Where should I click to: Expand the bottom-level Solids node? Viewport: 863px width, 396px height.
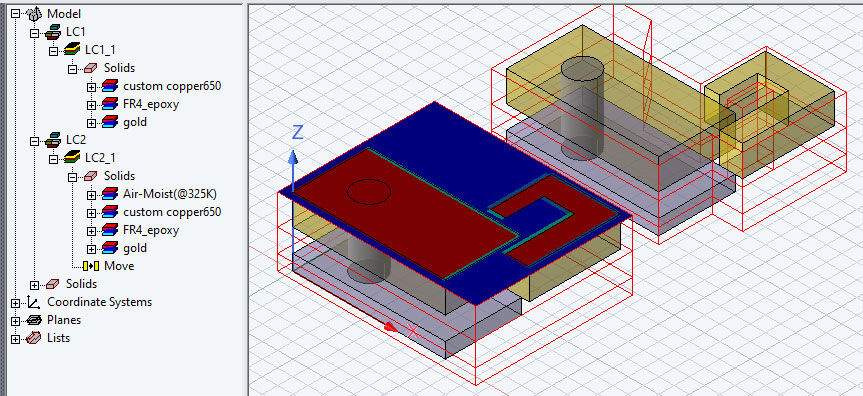point(35,285)
